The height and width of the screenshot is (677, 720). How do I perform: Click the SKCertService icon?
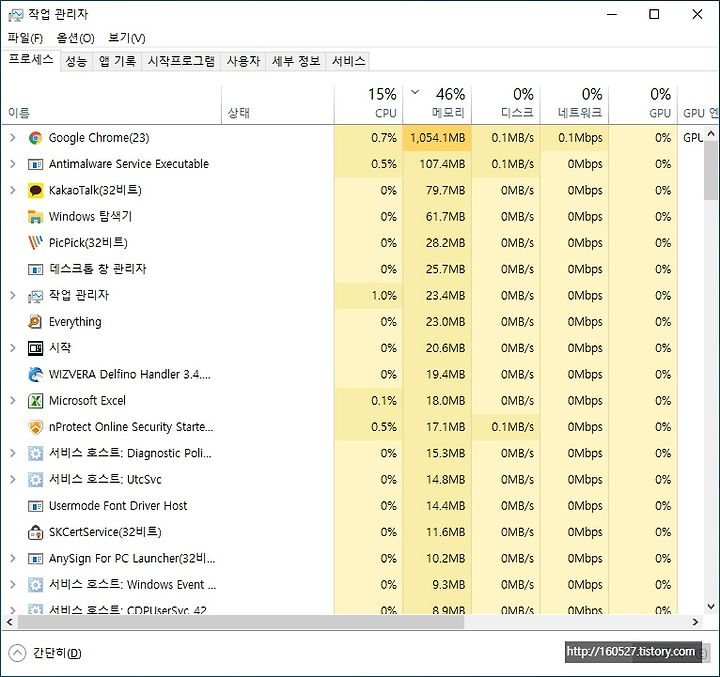click(x=35, y=532)
